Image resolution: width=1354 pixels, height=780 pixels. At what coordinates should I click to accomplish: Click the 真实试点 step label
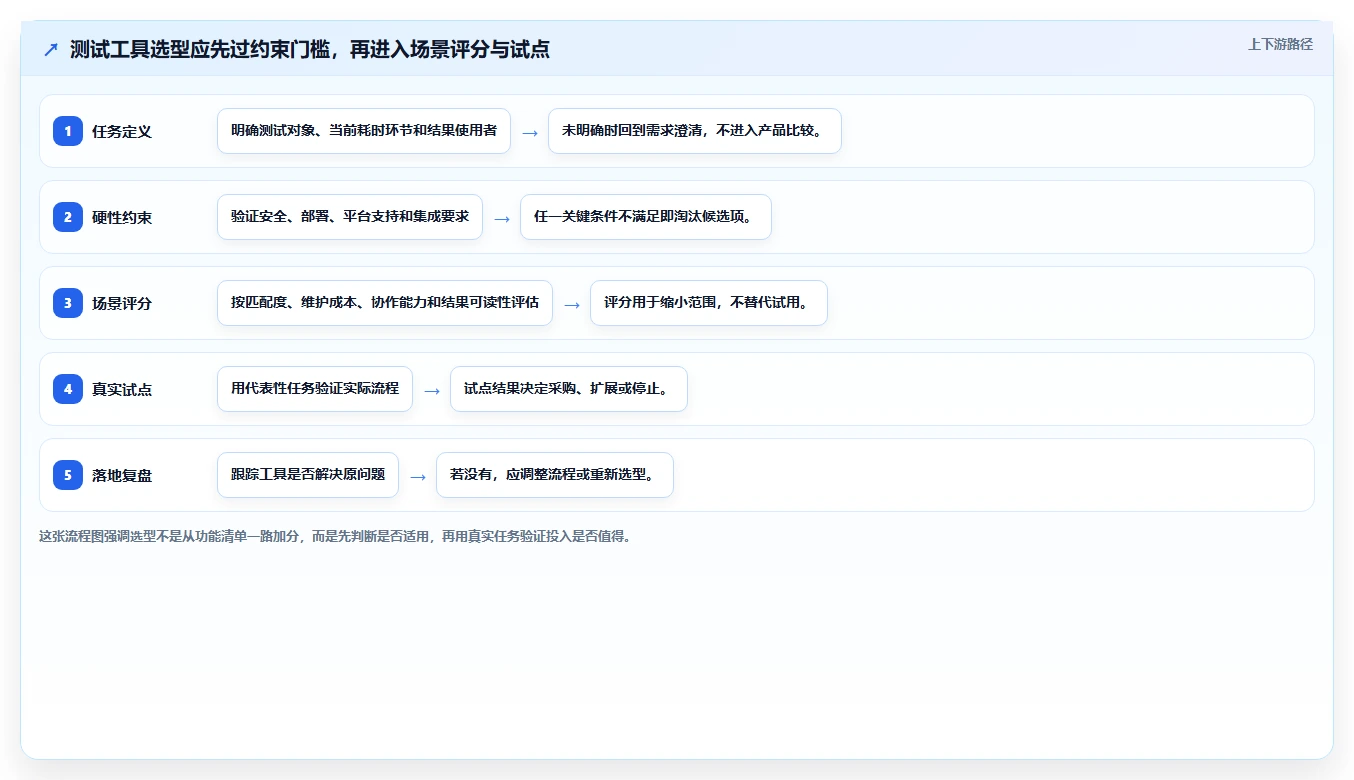tap(122, 389)
